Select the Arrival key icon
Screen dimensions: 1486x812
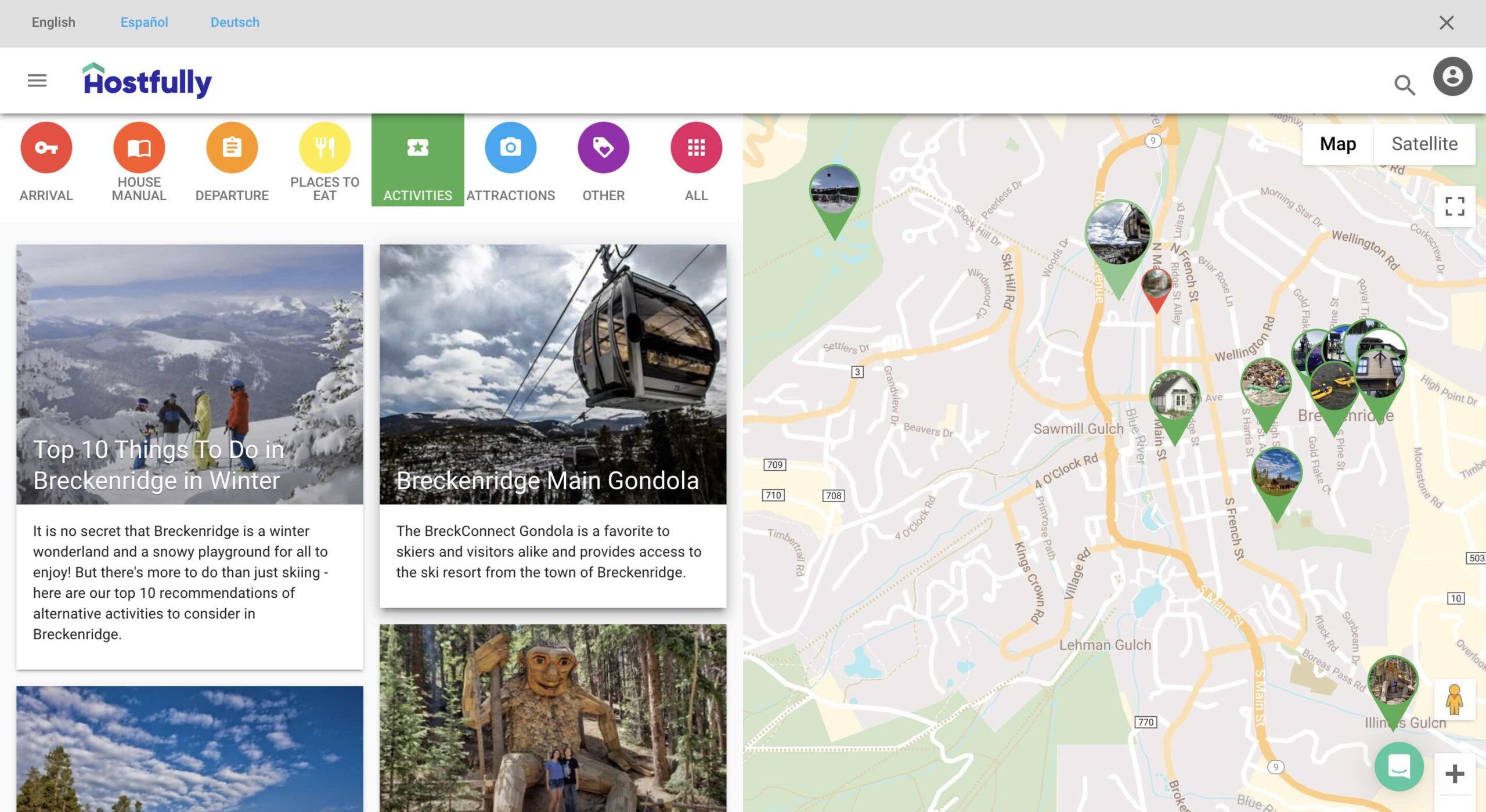(46, 147)
